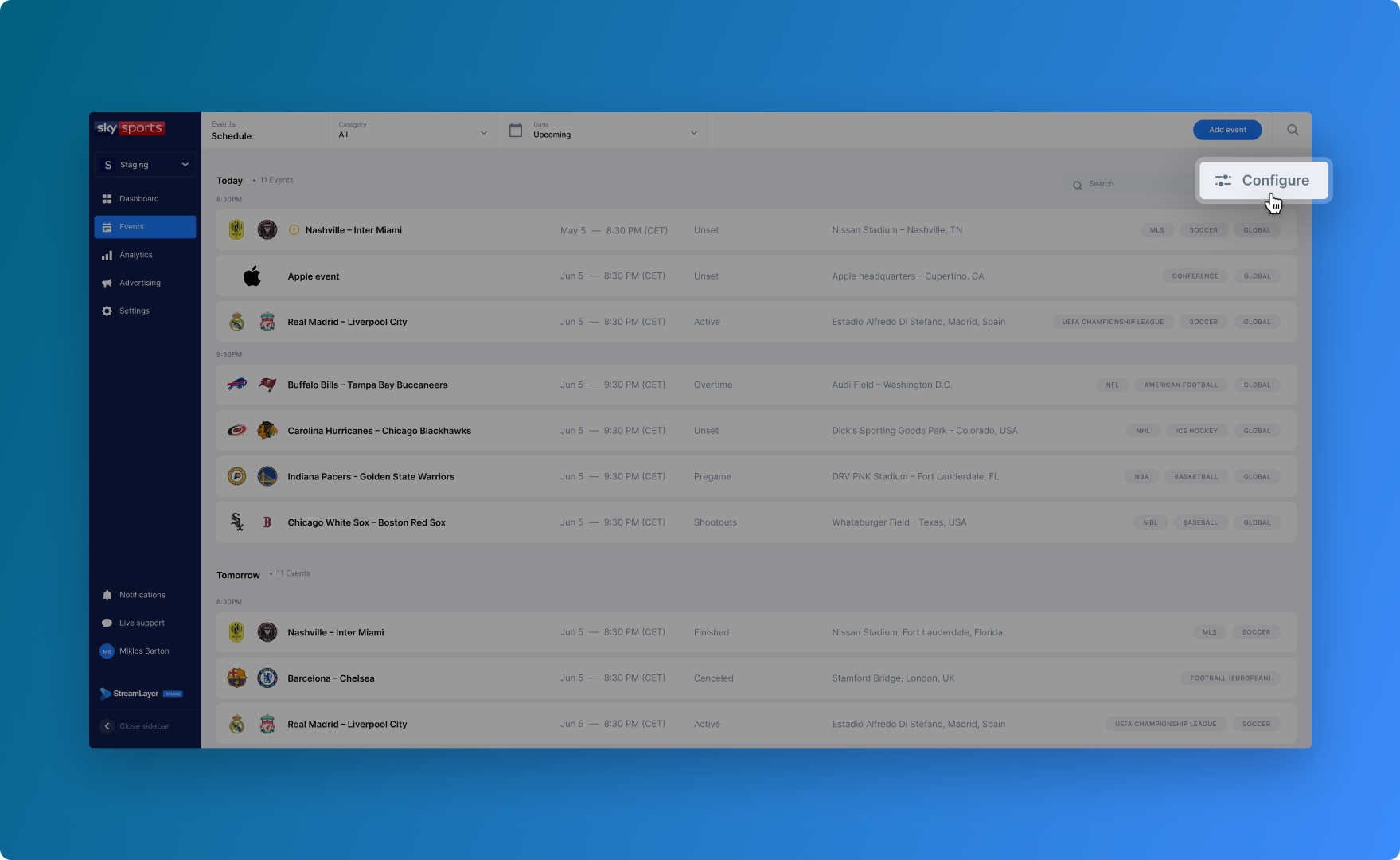Expand the Date Upcoming dropdown

(603, 131)
